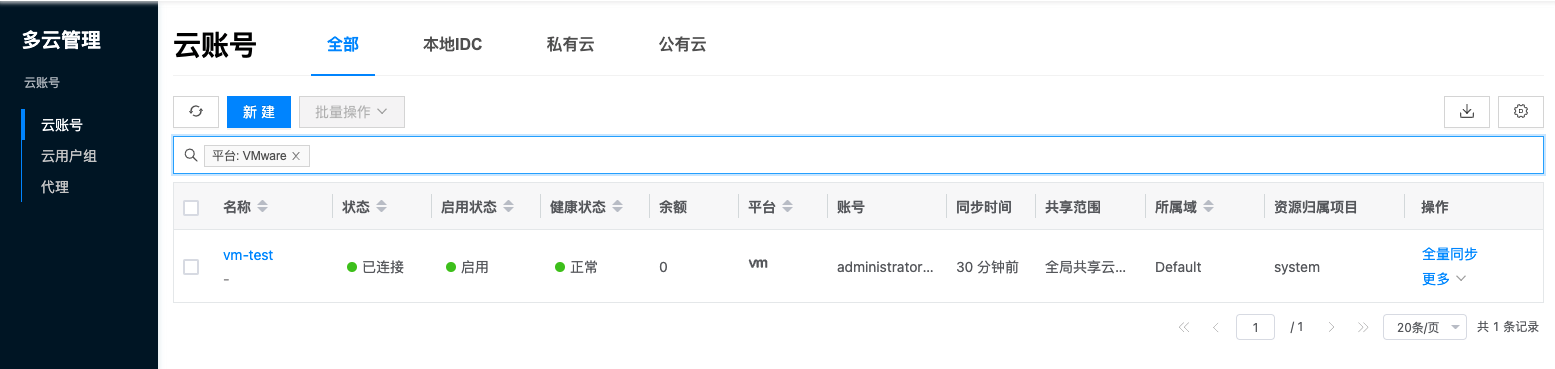The height and width of the screenshot is (369, 1555).
Task: Click the search magnifier icon
Action: 190,155
